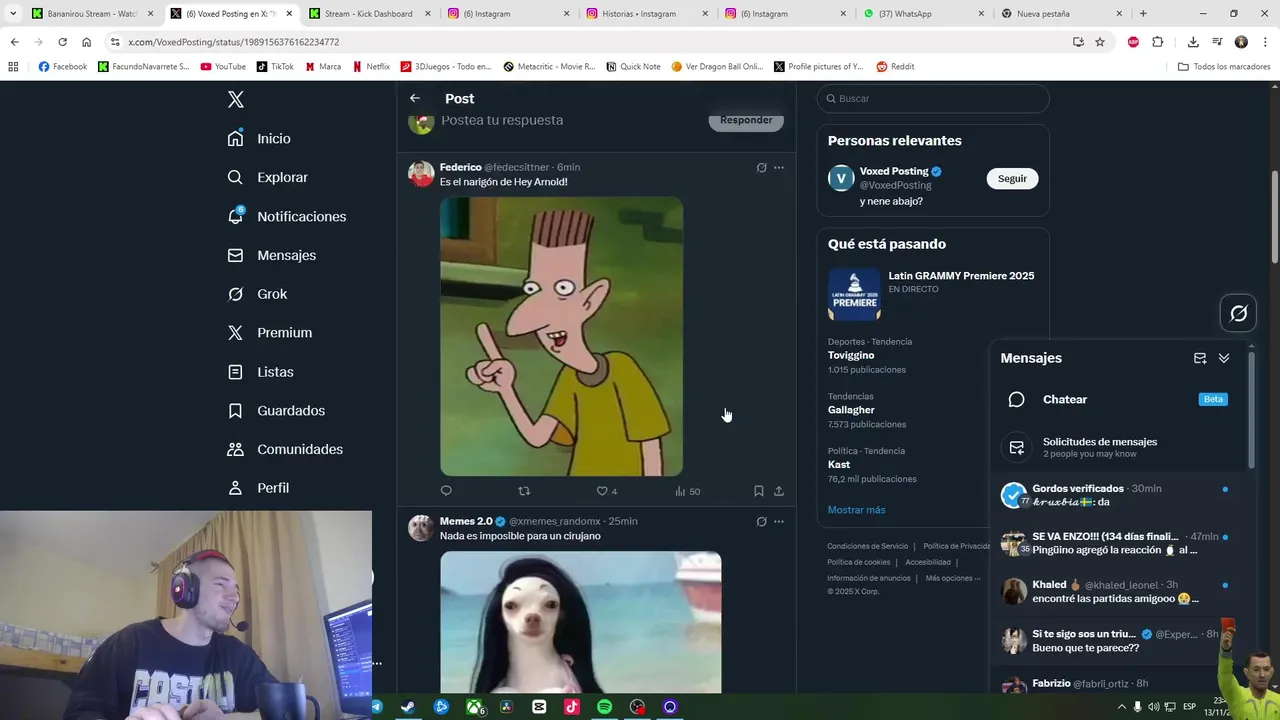Reload the page

[x=62, y=42]
